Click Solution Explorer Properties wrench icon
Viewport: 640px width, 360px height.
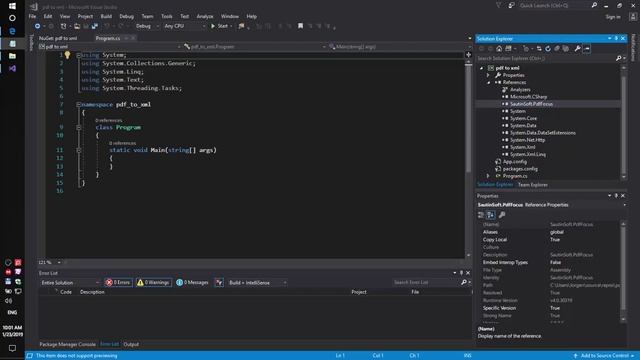click(577, 49)
